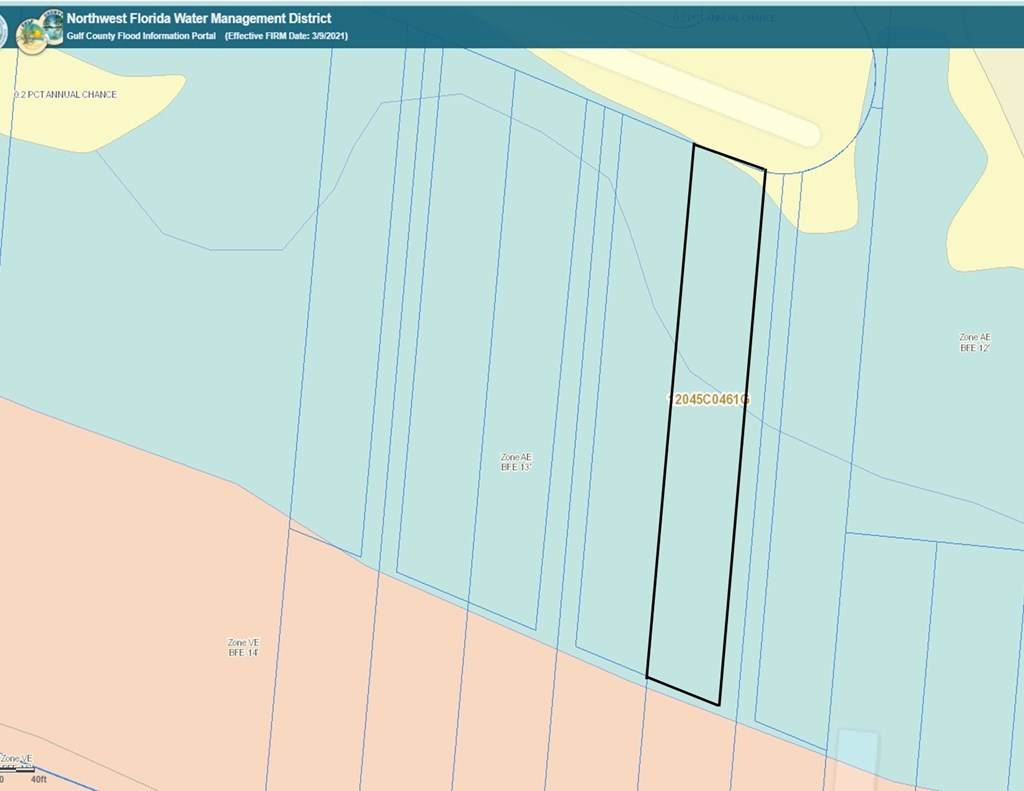
Task: Click the Zone VE label above the scale bar
Action: pos(16,759)
